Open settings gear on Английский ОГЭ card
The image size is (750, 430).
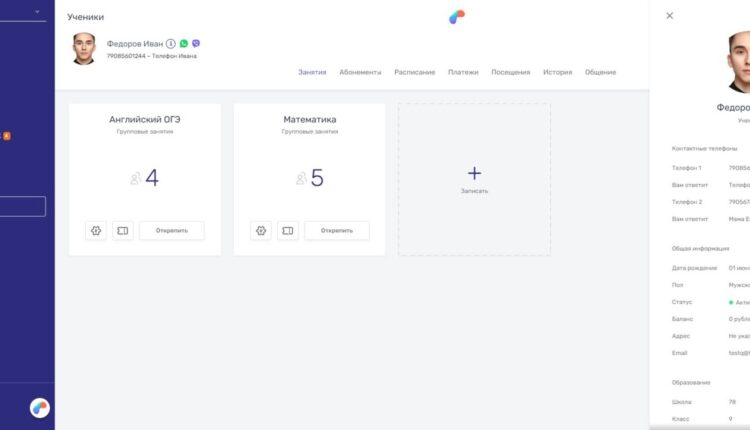click(x=96, y=230)
